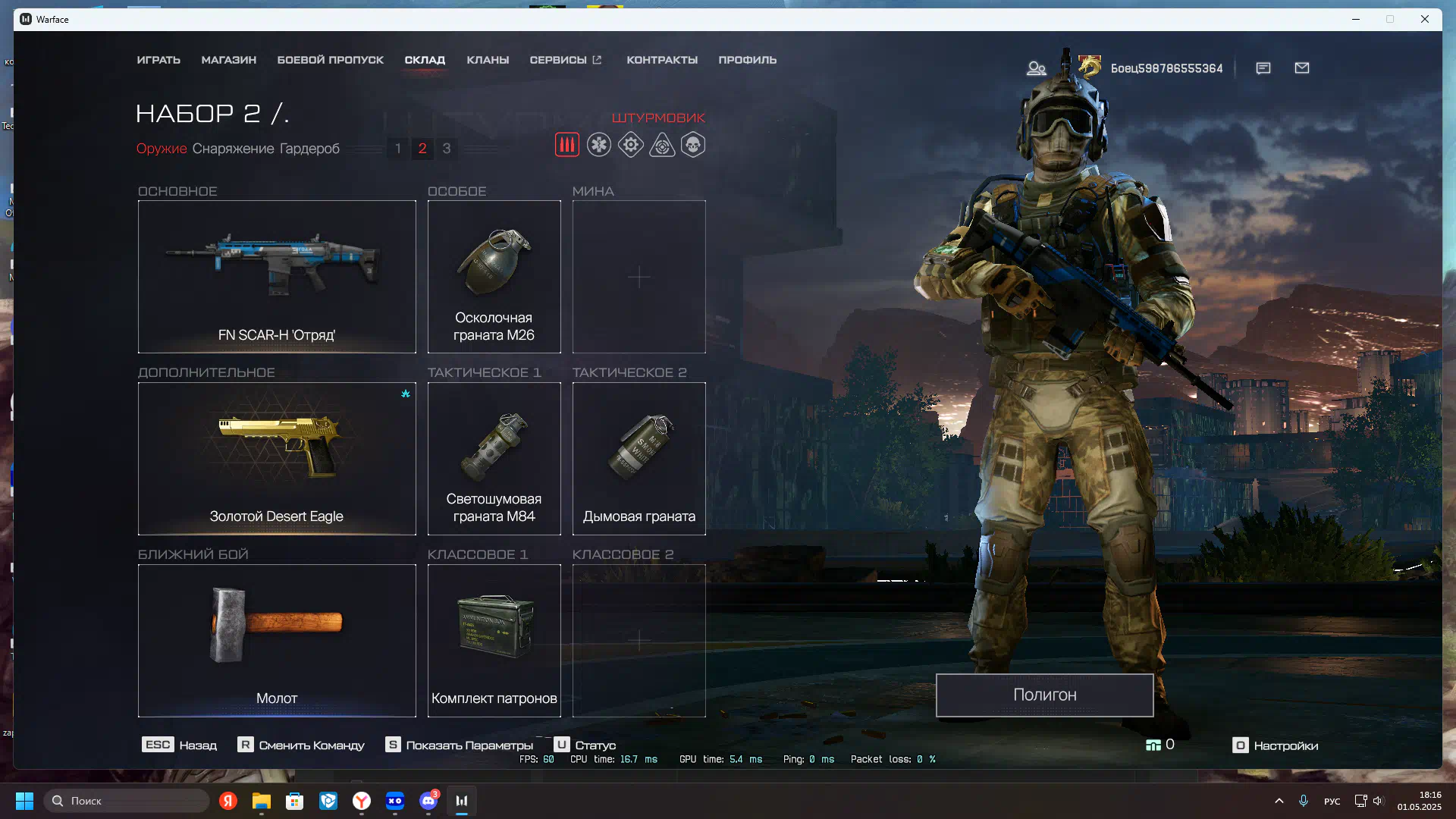The height and width of the screenshot is (819, 1456).
Task: Click the Сменить Команду button
Action: coord(301,745)
